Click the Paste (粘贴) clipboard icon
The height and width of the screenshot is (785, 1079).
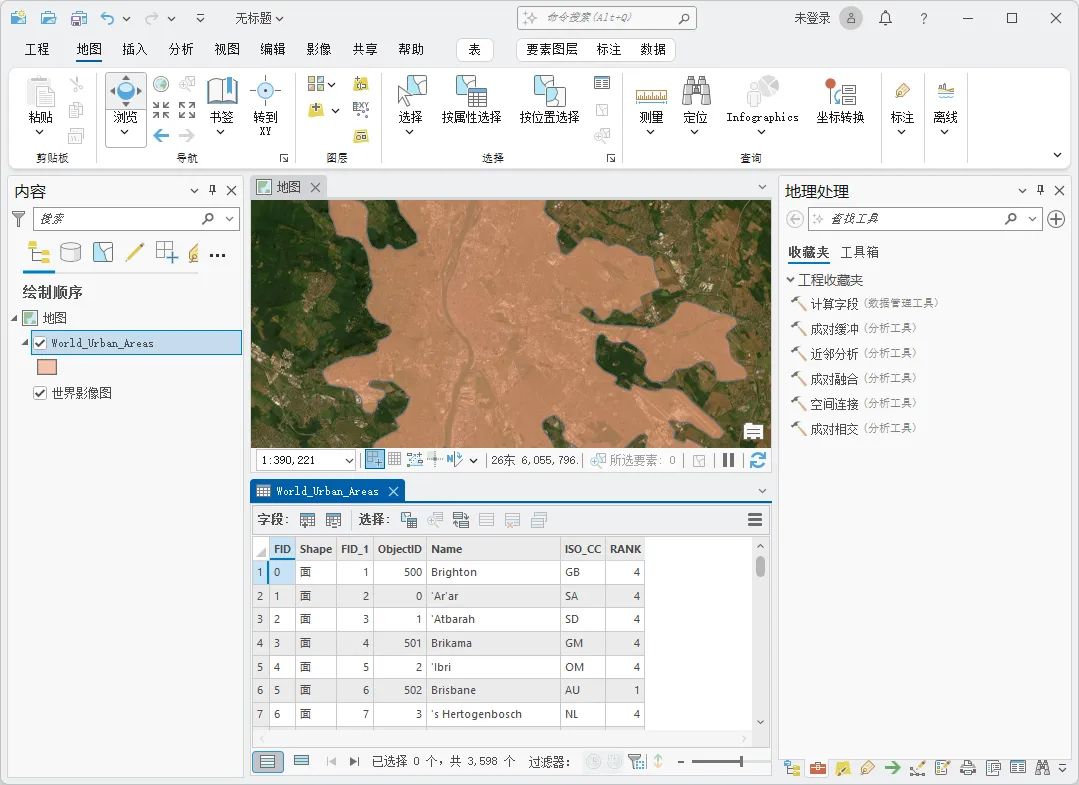click(x=41, y=92)
